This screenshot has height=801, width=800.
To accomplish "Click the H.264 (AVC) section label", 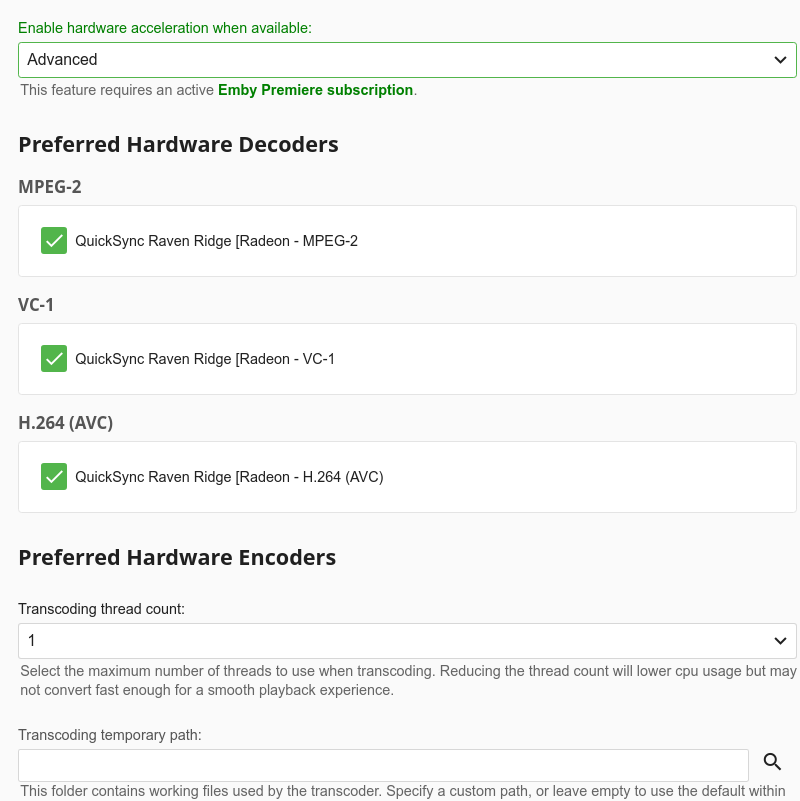I will [x=66, y=422].
